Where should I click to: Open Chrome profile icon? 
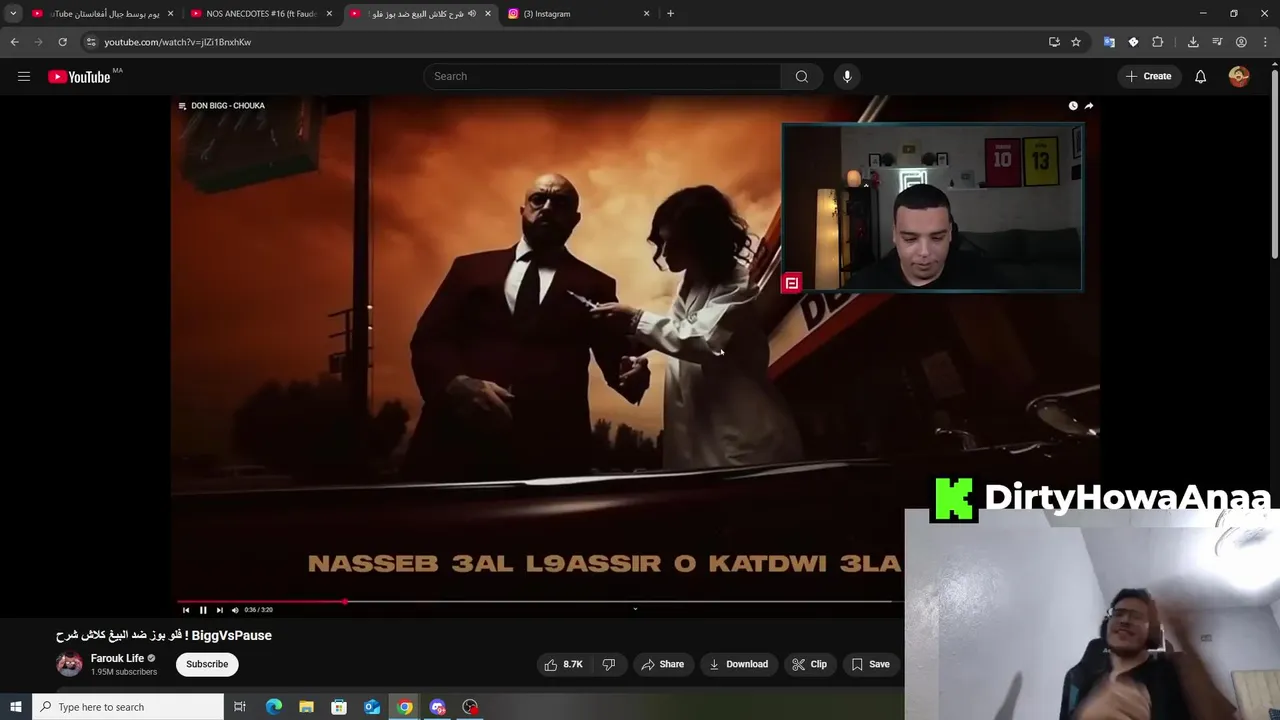tap(1241, 42)
